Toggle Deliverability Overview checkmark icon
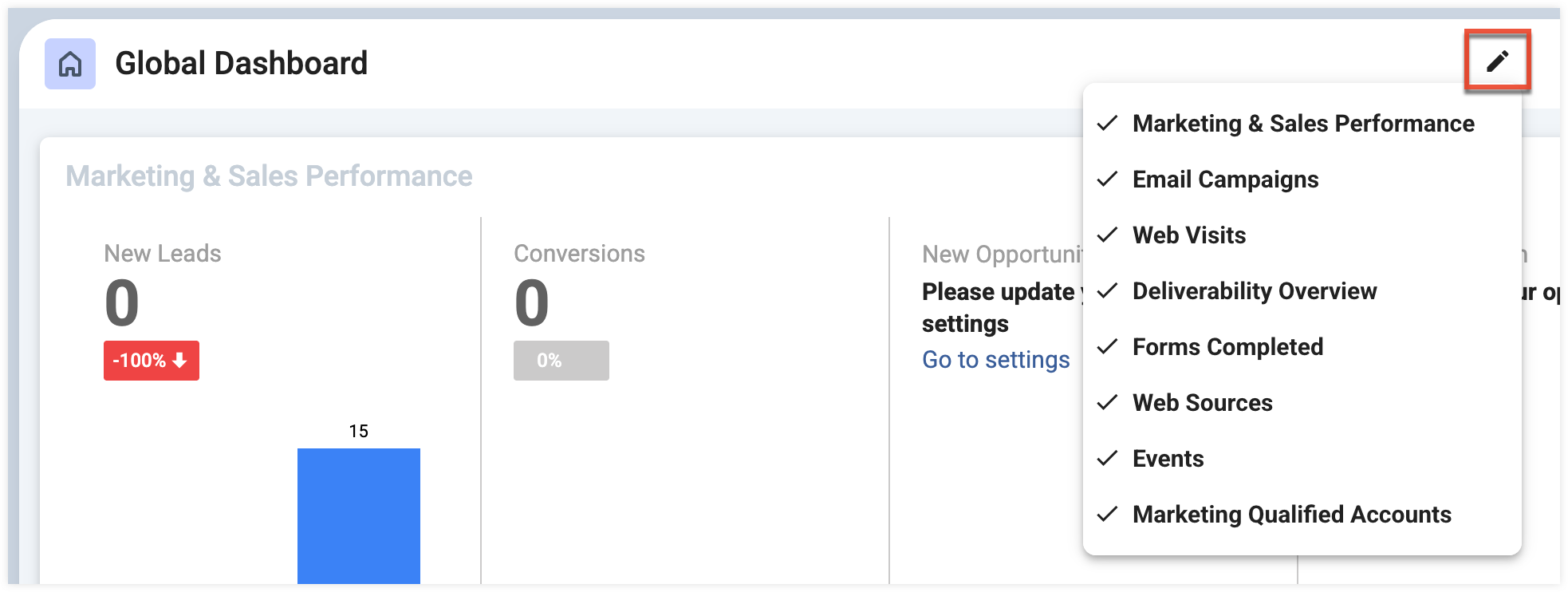This screenshot has height=592, width=1568. tap(1107, 291)
